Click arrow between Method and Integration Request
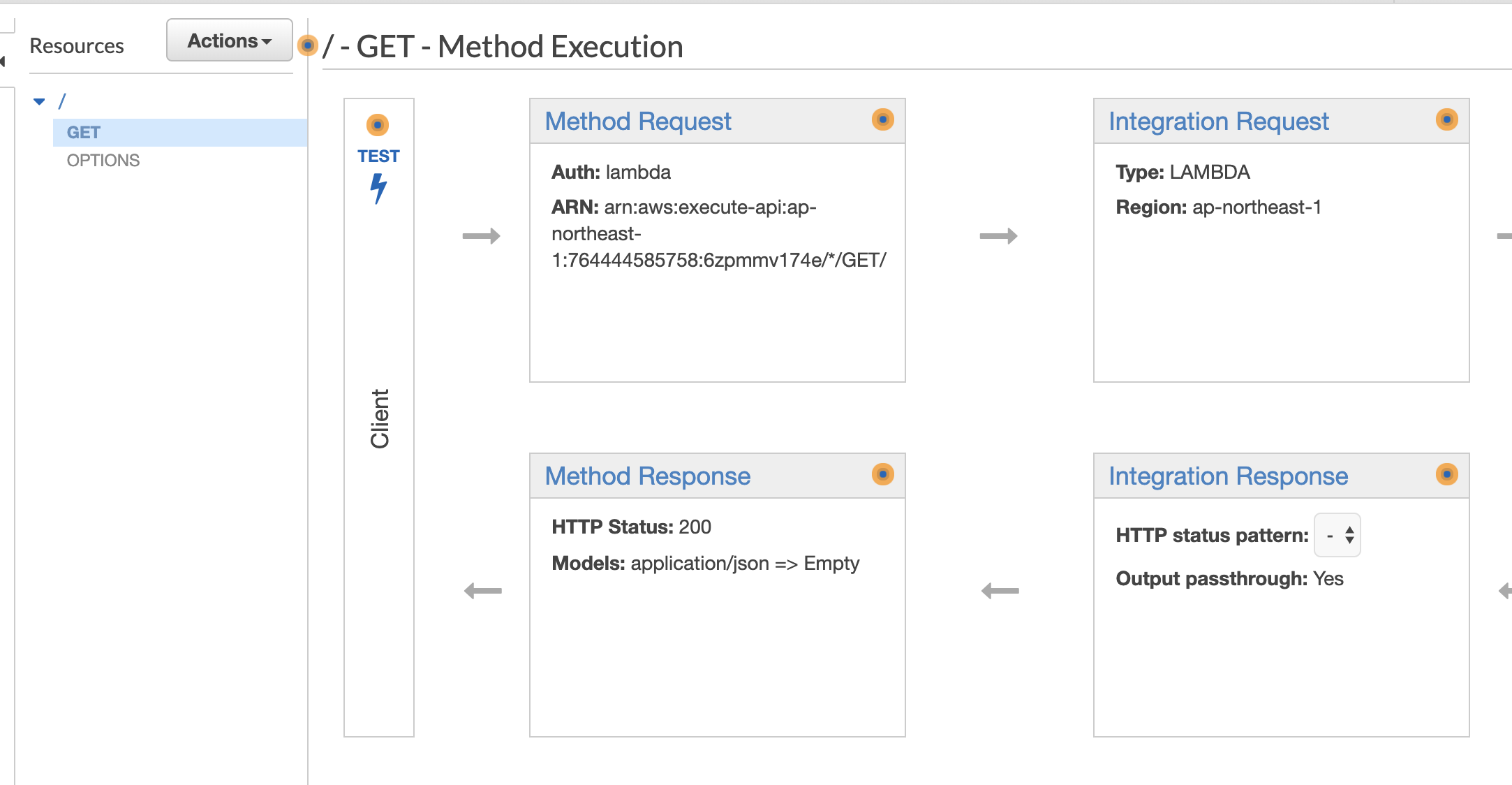This screenshot has height=785, width=1512. pos(998,236)
